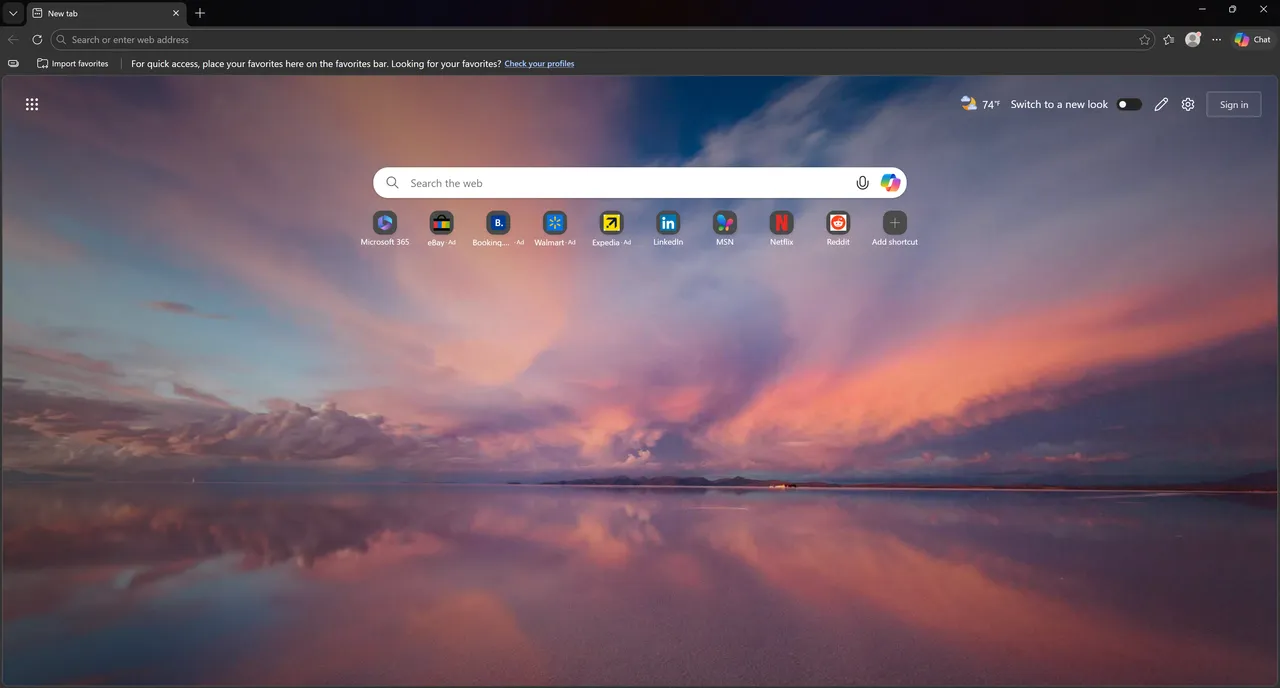Open the Microsoft 365 shortcut

[385, 228]
